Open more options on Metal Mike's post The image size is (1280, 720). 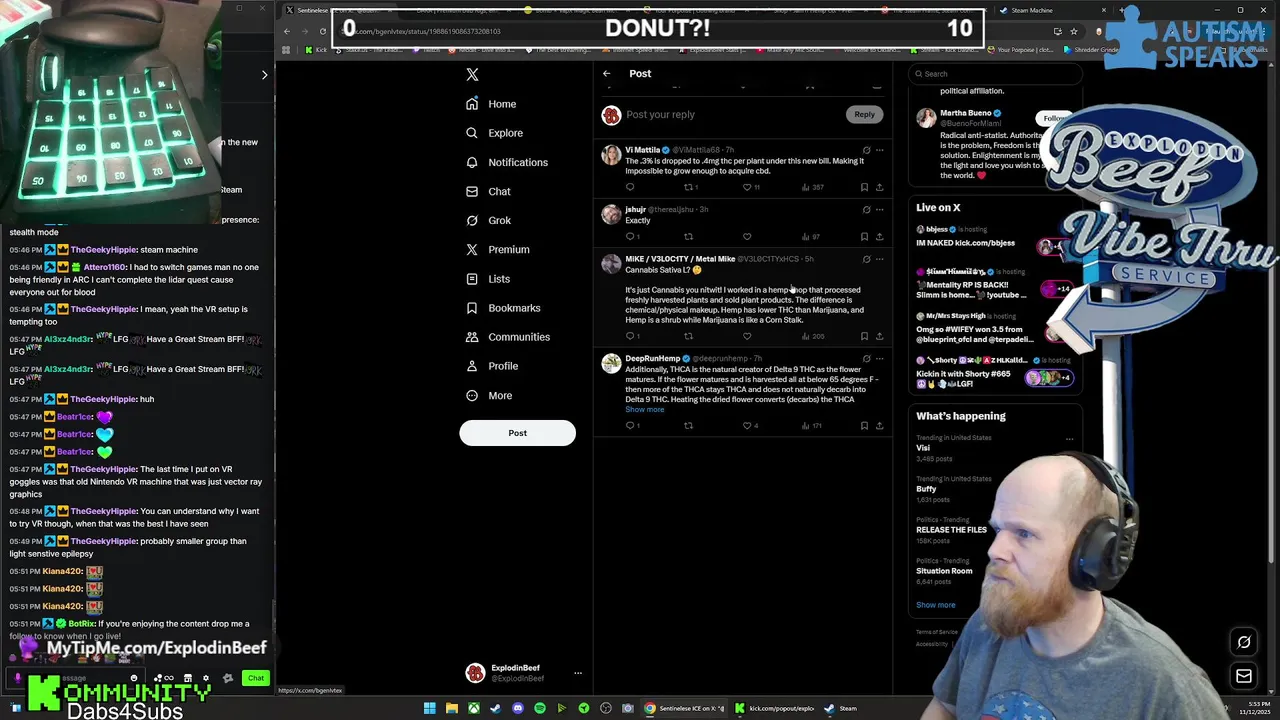879,259
